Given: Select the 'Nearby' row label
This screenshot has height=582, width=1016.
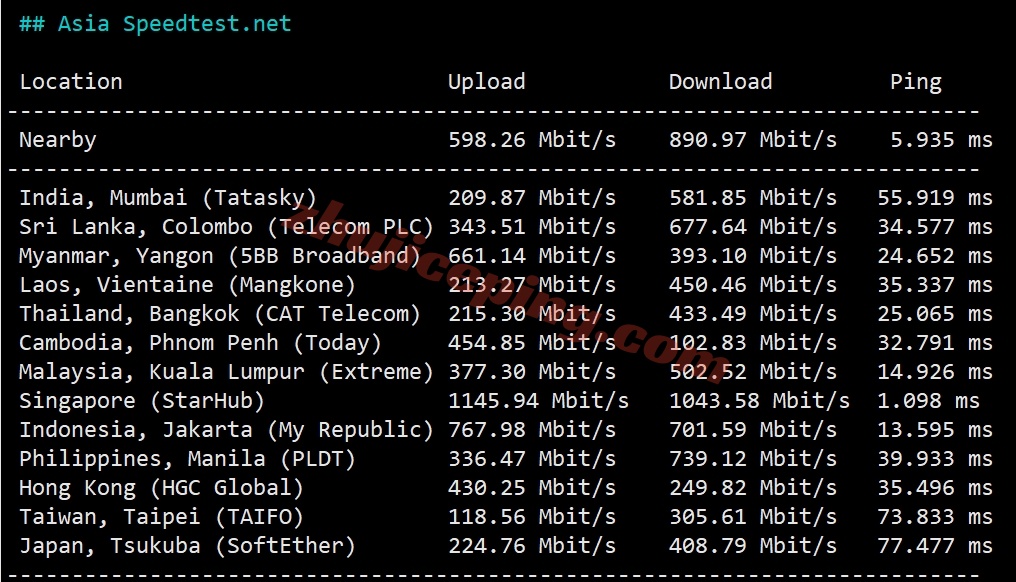Looking at the screenshot, I should [x=58, y=140].
